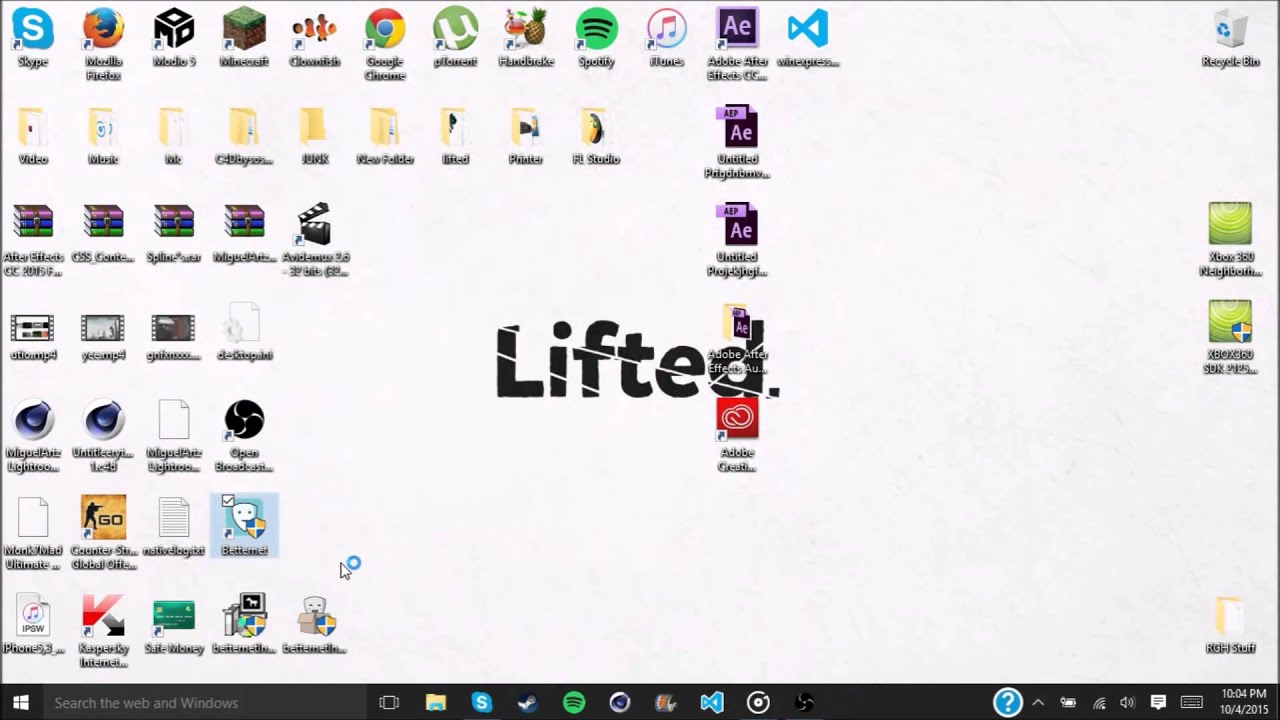This screenshot has height=720, width=1280.
Task: Select the Printer folder
Action: click(x=526, y=136)
